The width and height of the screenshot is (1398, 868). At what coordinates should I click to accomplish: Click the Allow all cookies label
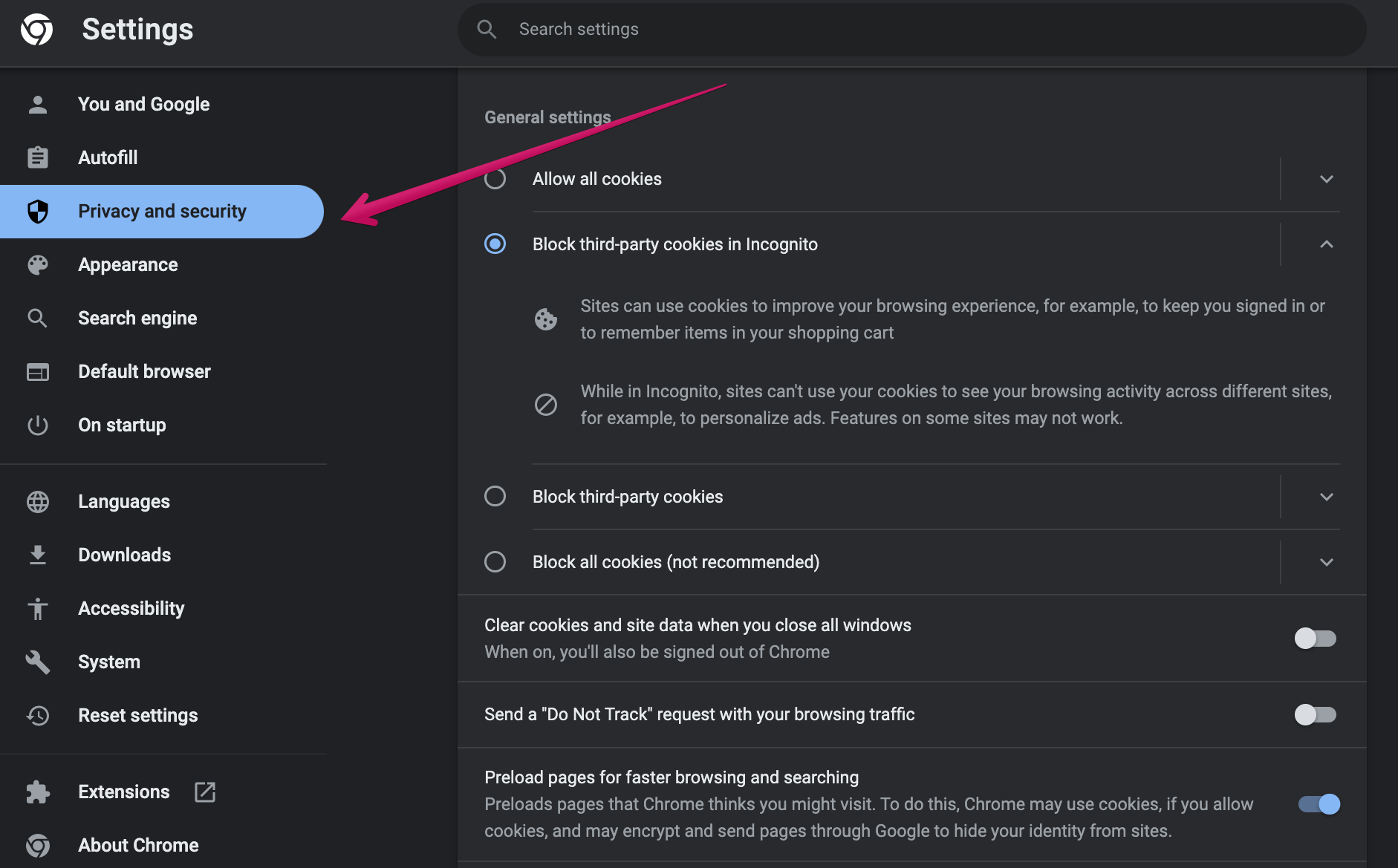[596, 179]
